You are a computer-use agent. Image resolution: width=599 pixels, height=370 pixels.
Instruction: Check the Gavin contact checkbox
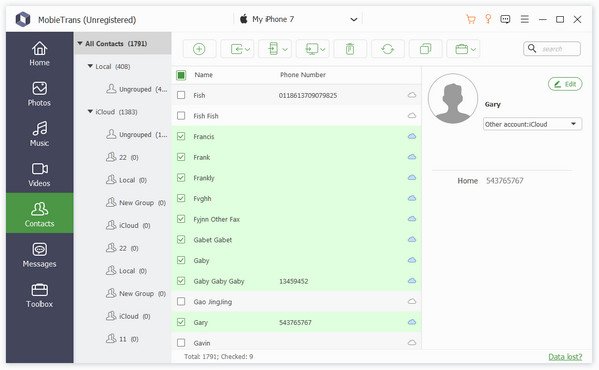(181, 343)
